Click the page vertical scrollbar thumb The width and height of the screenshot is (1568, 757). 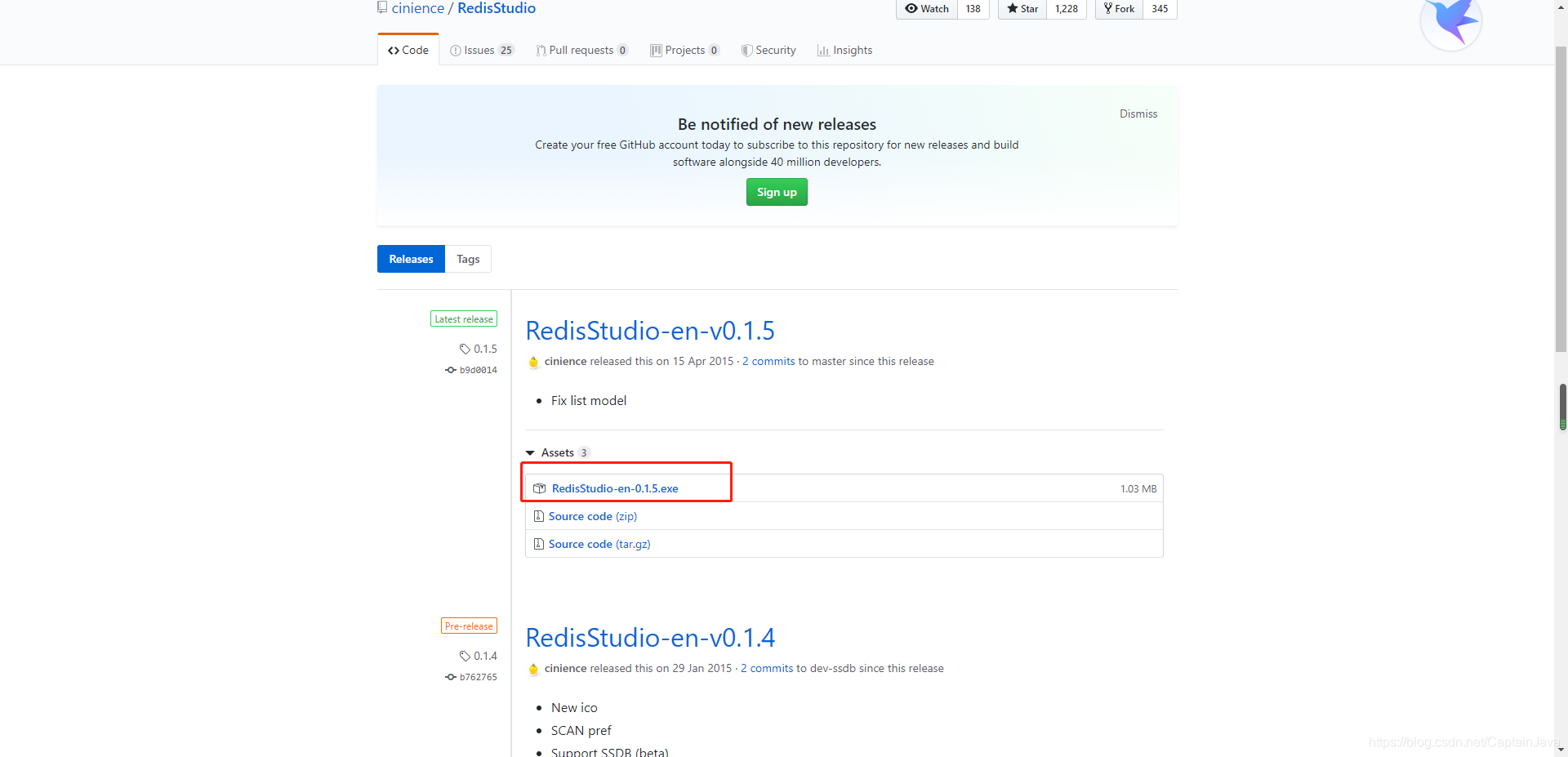click(x=1561, y=200)
